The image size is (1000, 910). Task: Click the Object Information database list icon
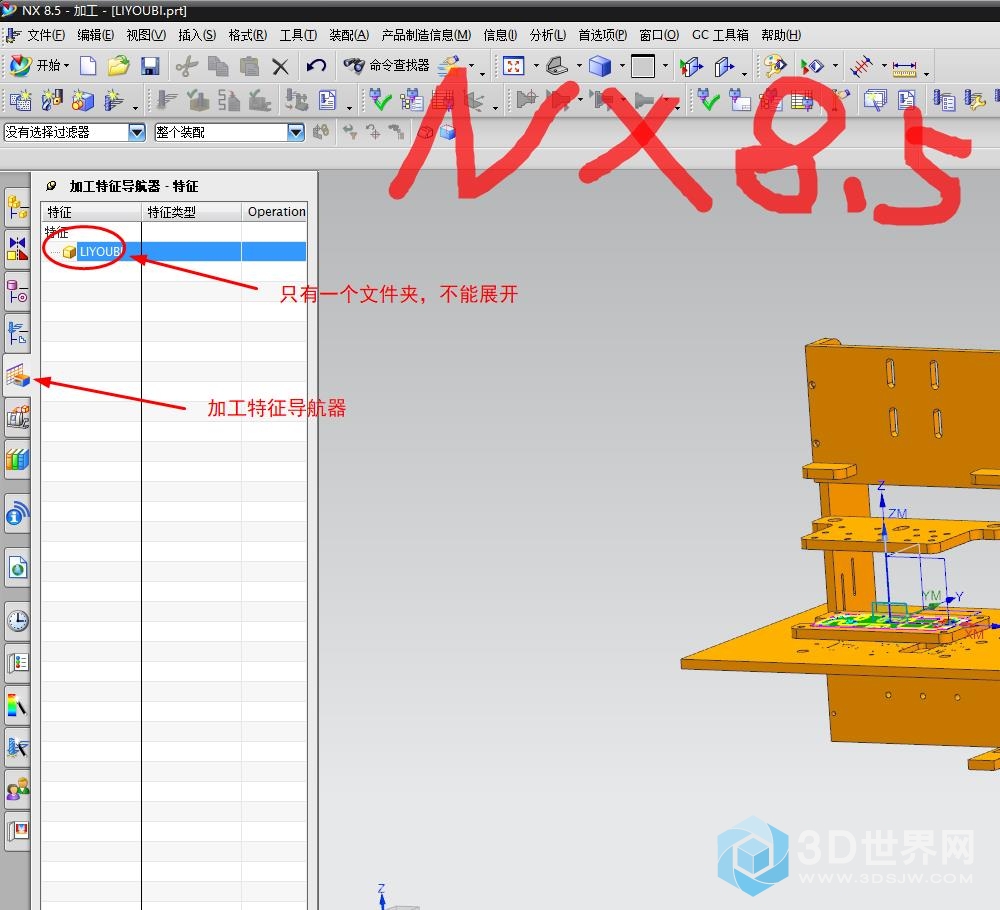[x=943, y=100]
